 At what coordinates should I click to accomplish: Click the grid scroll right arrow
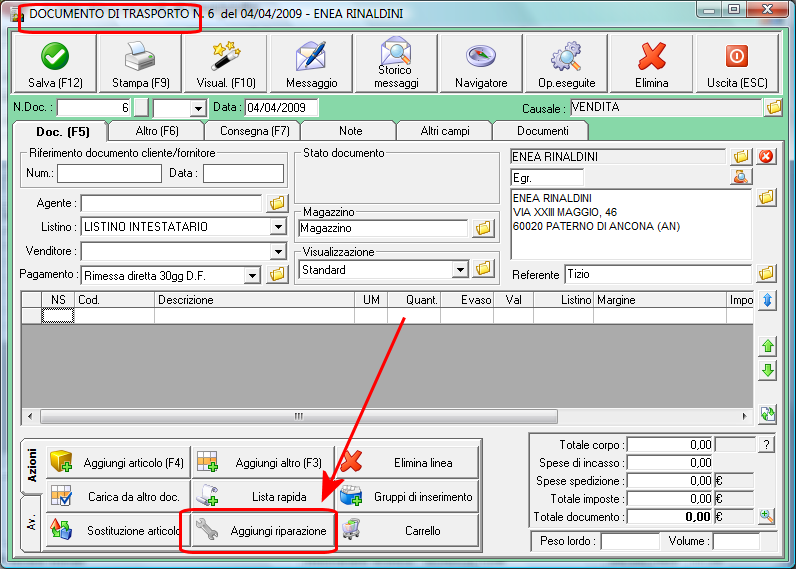pyautogui.click(x=744, y=417)
